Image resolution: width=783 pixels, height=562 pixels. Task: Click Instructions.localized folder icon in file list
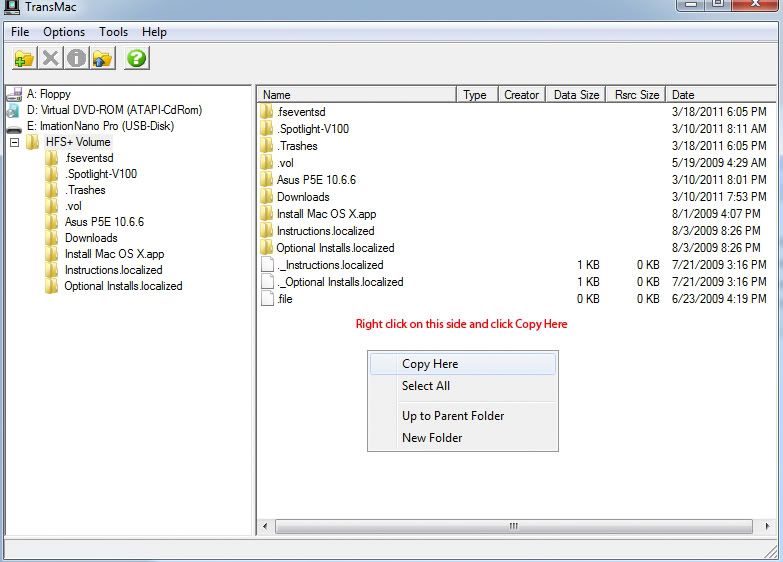tap(267, 230)
